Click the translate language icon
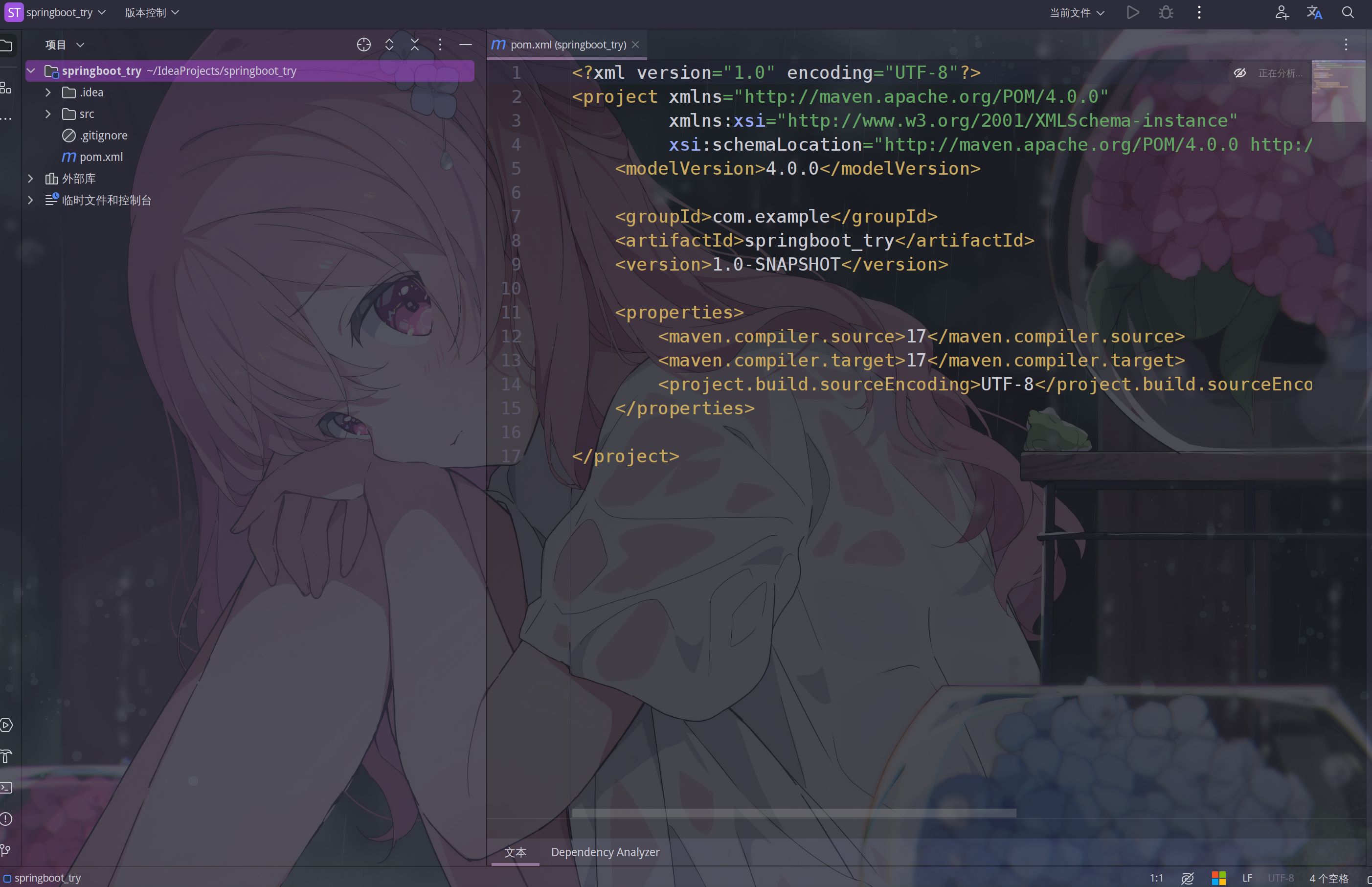This screenshot has width=1372, height=887. click(x=1314, y=13)
